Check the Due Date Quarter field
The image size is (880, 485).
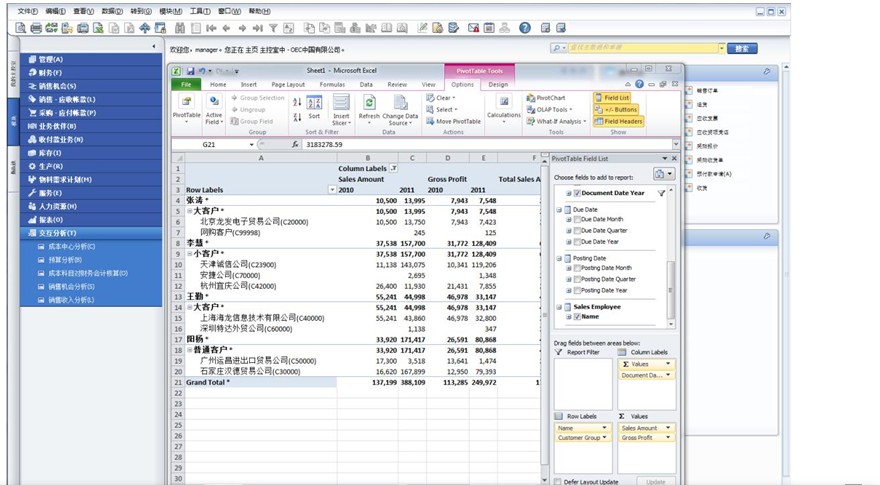point(577,231)
